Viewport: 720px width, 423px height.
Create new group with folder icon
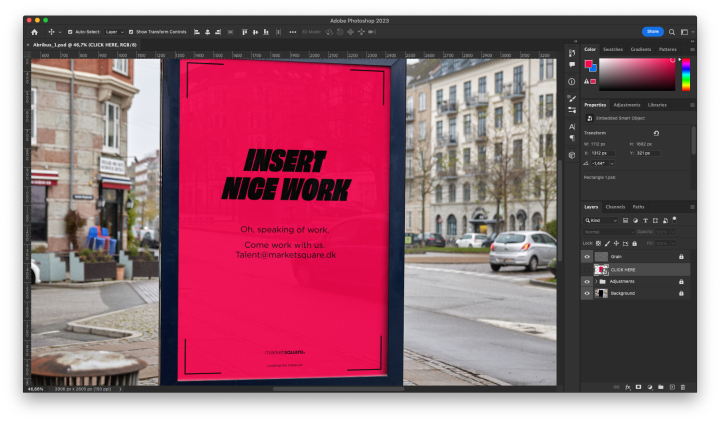pos(661,387)
